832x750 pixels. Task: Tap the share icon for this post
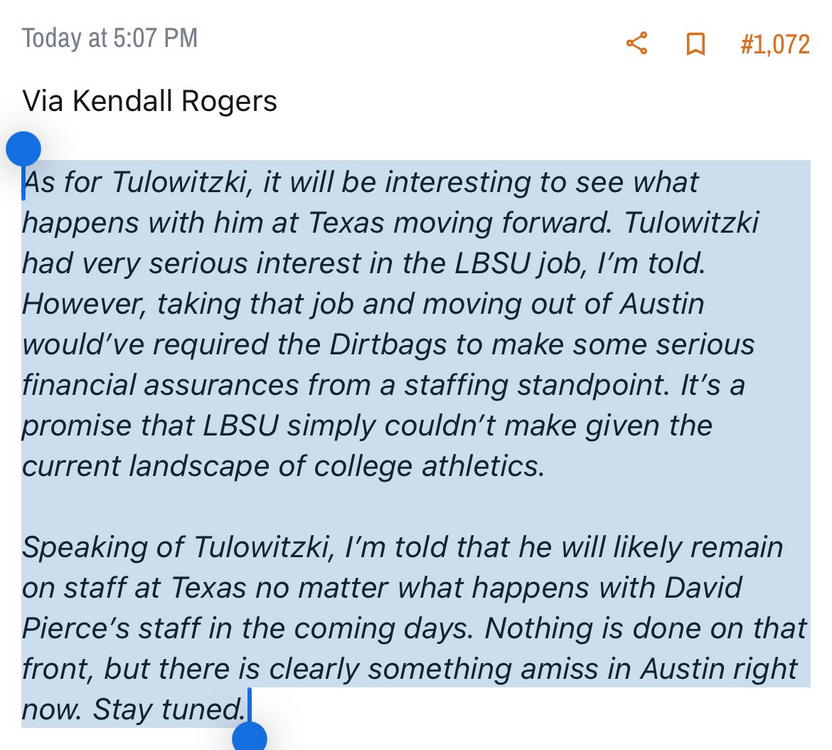coord(637,44)
